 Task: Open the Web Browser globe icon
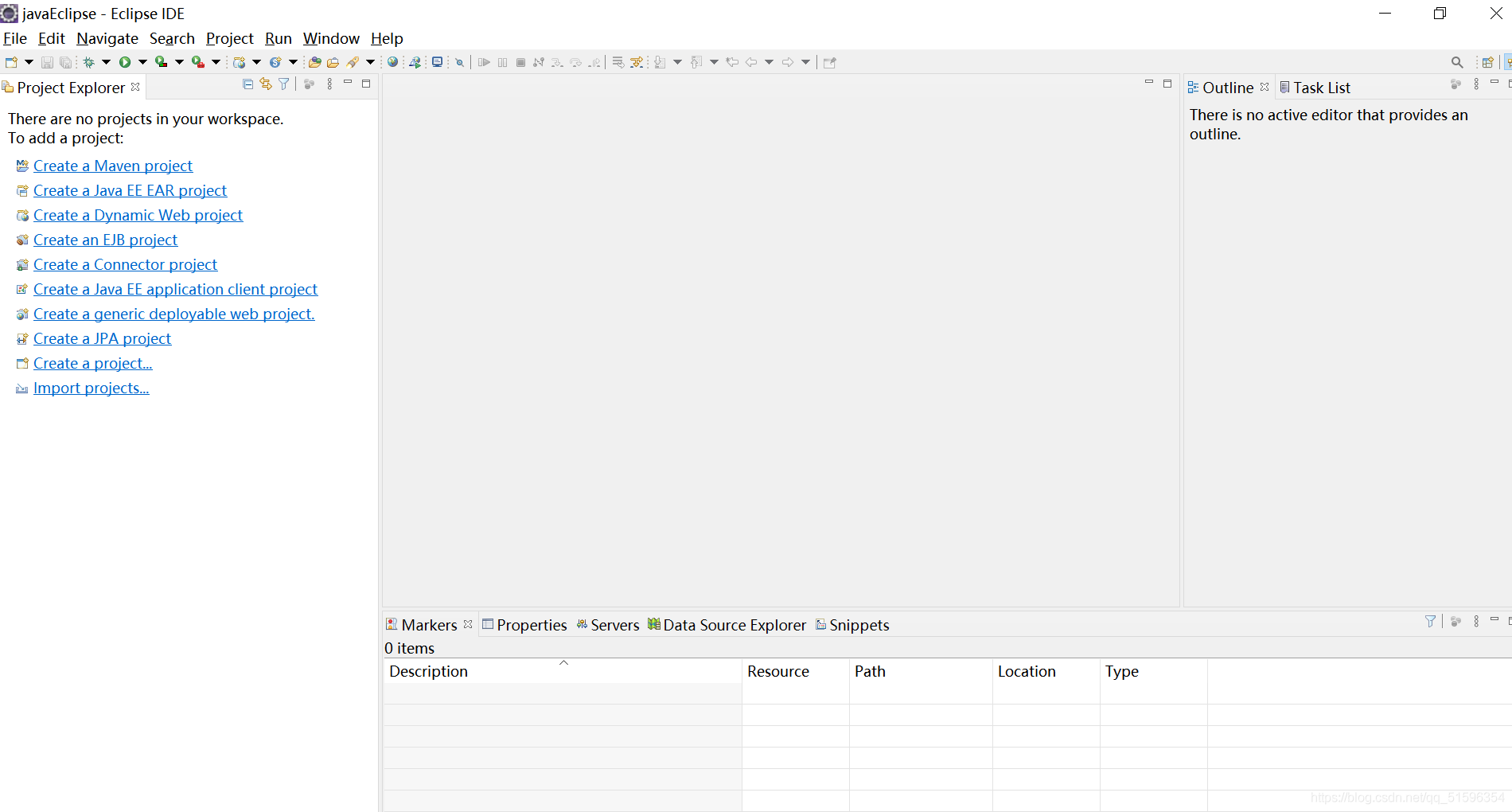coord(392,62)
